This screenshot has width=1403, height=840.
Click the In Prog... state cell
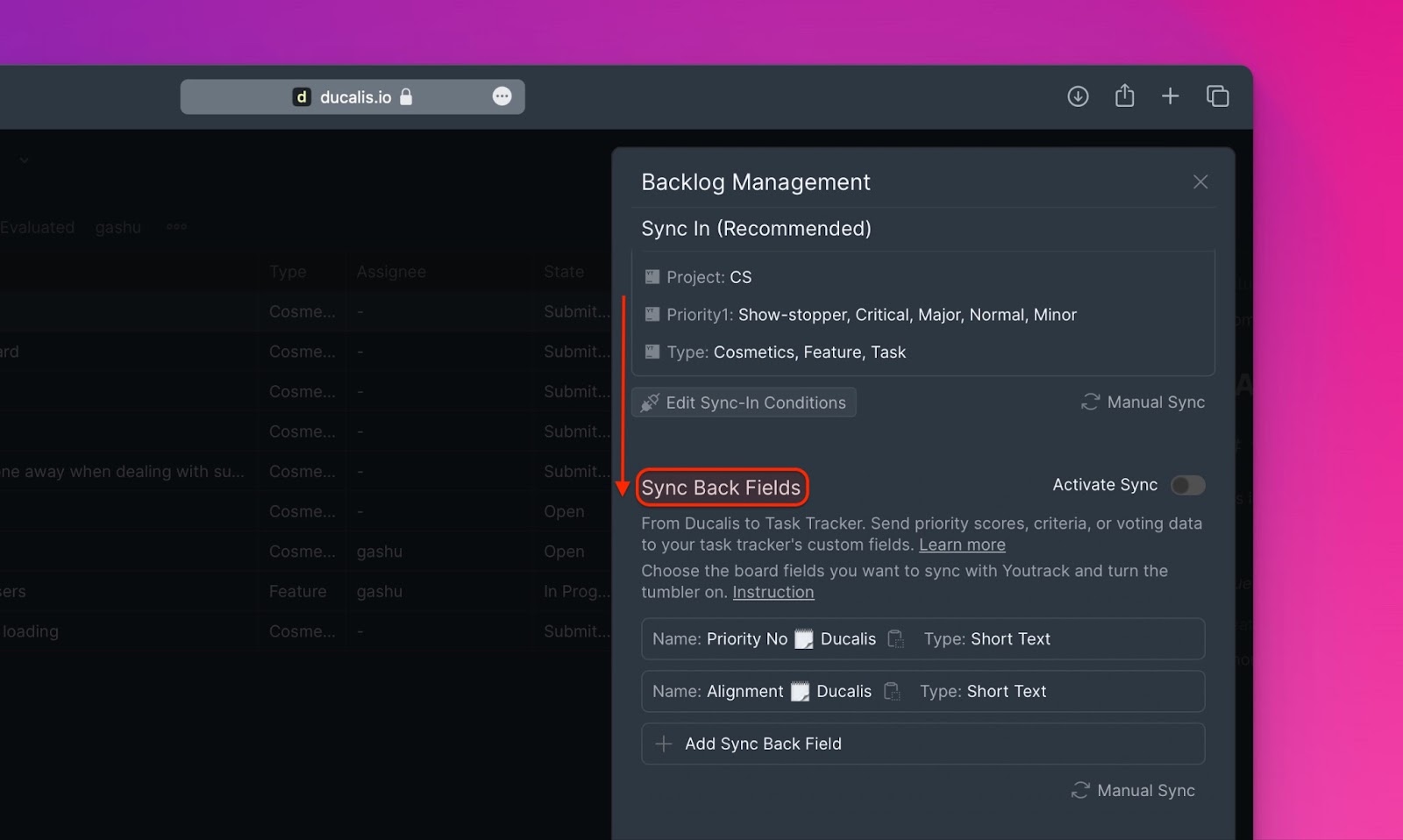click(x=576, y=592)
